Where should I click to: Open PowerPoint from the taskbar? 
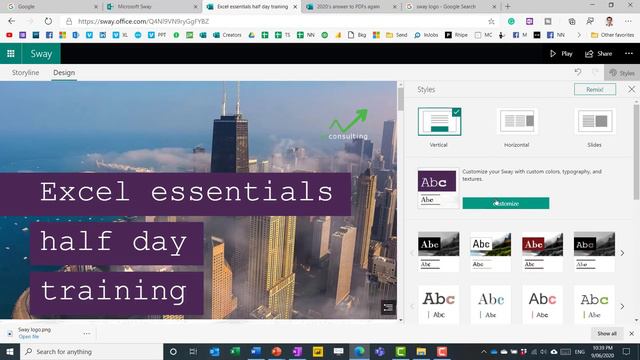276,351
